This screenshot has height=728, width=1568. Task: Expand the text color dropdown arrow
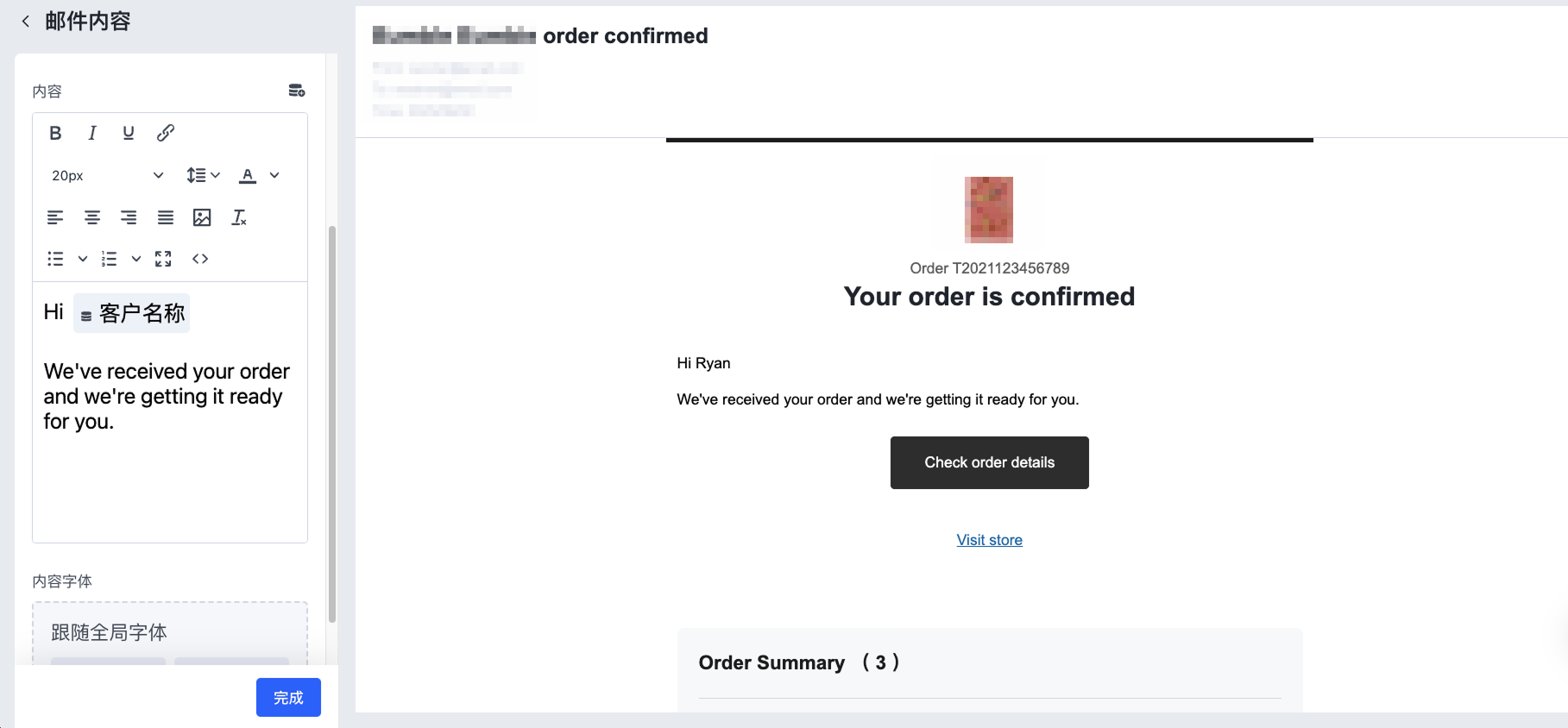pos(274,175)
